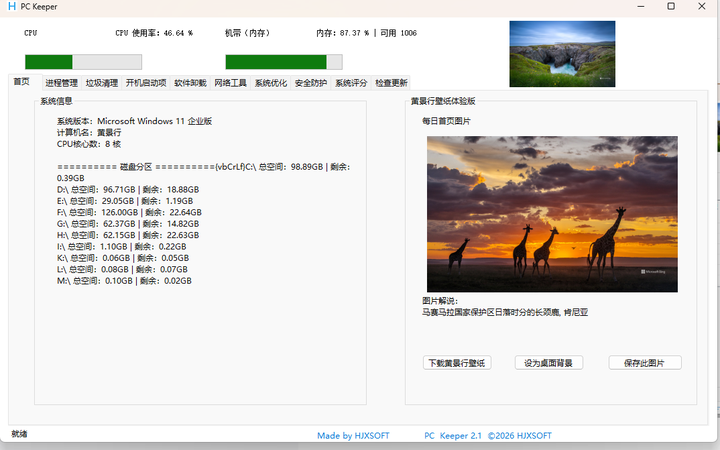Click the E:\ drive space line
720x450 pixels.
pyautogui.click(x=125, y=201)
